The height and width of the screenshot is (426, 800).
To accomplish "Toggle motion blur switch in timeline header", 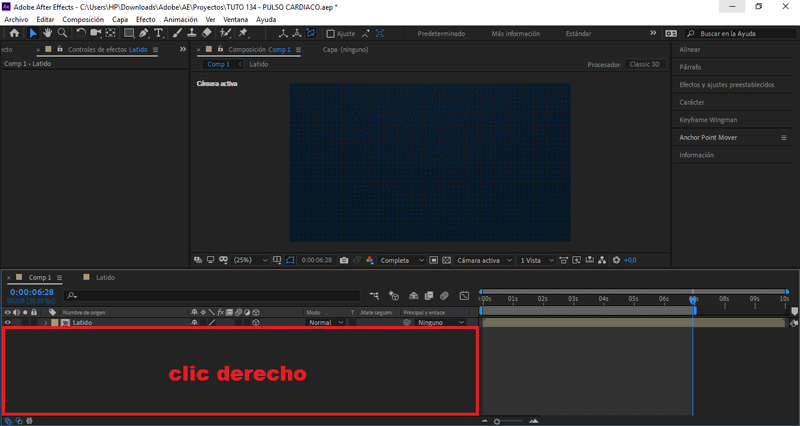I will click(444, 295).
